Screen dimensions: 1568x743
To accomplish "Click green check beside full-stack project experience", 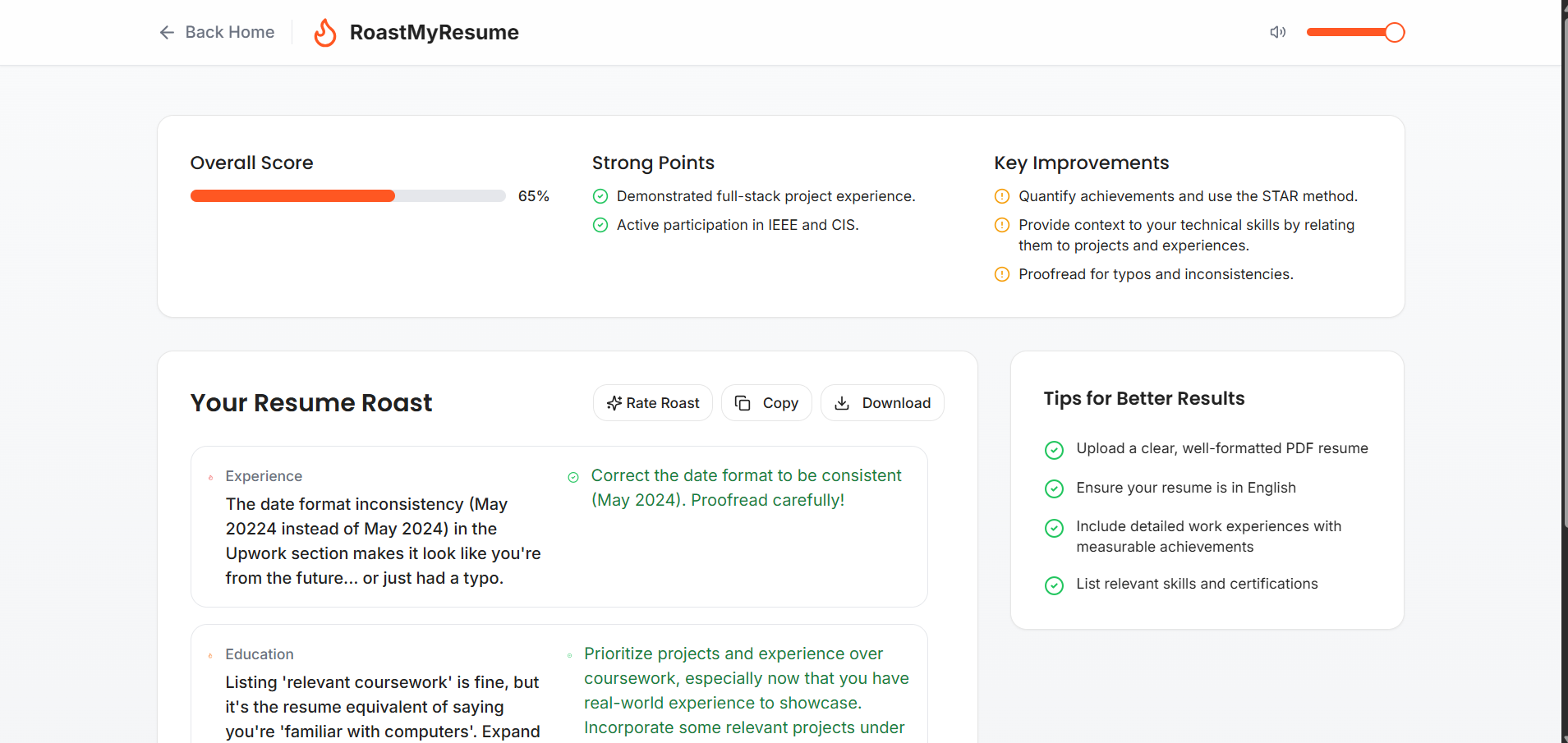I will (600, 196).
